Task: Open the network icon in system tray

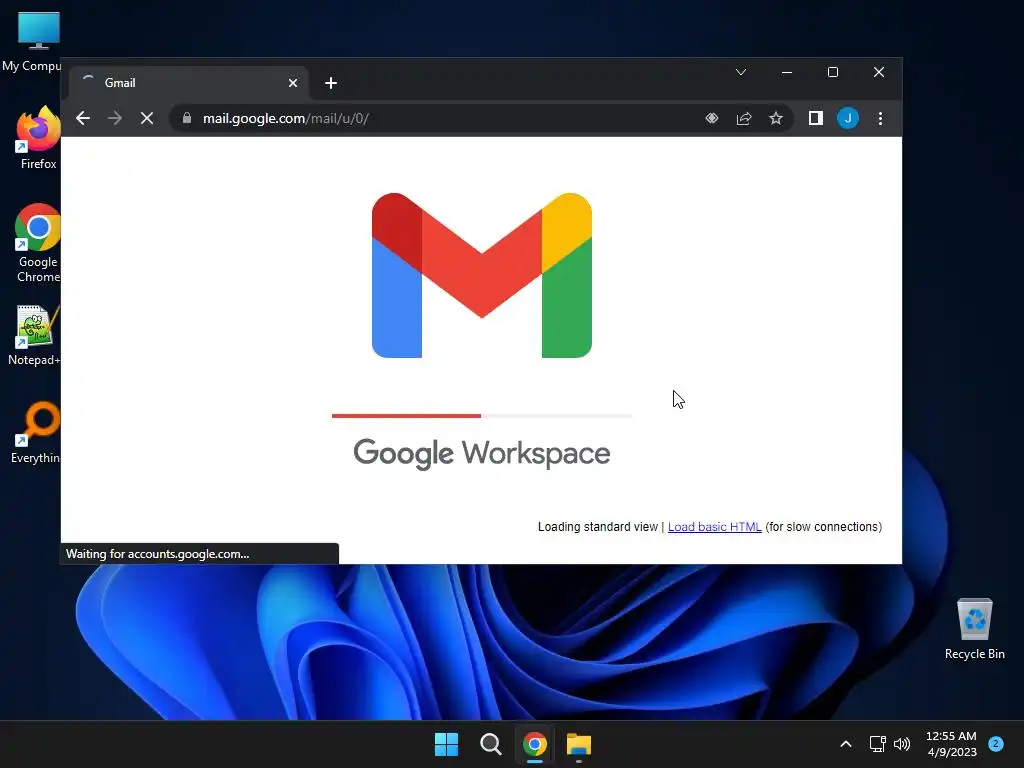Action: (x=877, y=744)
